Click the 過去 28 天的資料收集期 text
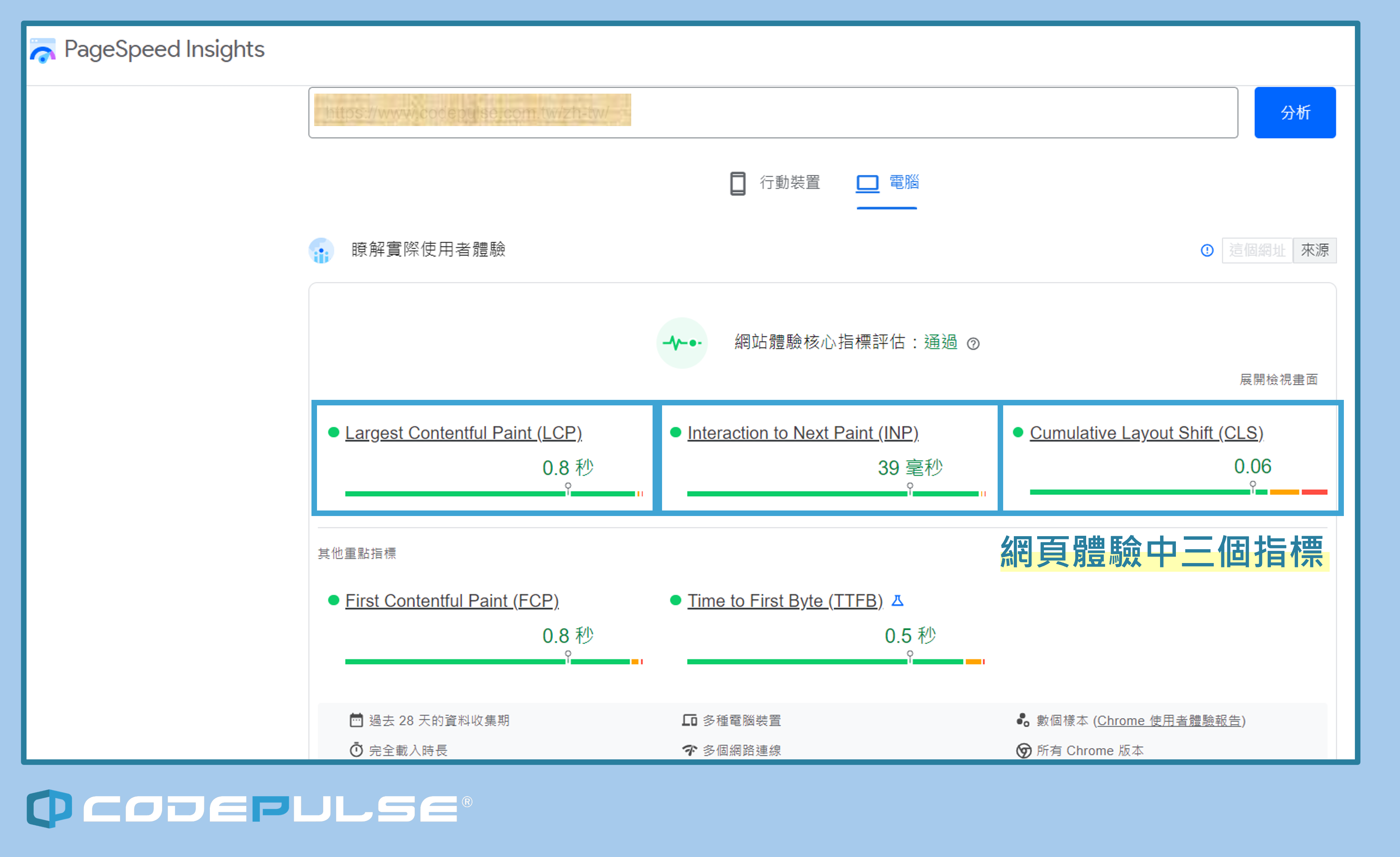Screen dimensions: 1400x857 439,721
